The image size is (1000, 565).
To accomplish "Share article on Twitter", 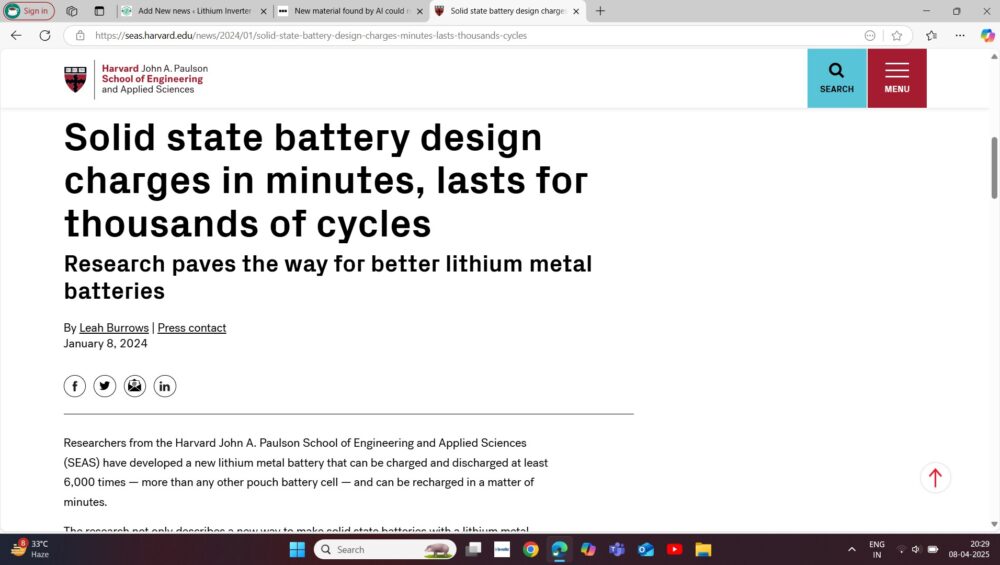I will (105, 386).
